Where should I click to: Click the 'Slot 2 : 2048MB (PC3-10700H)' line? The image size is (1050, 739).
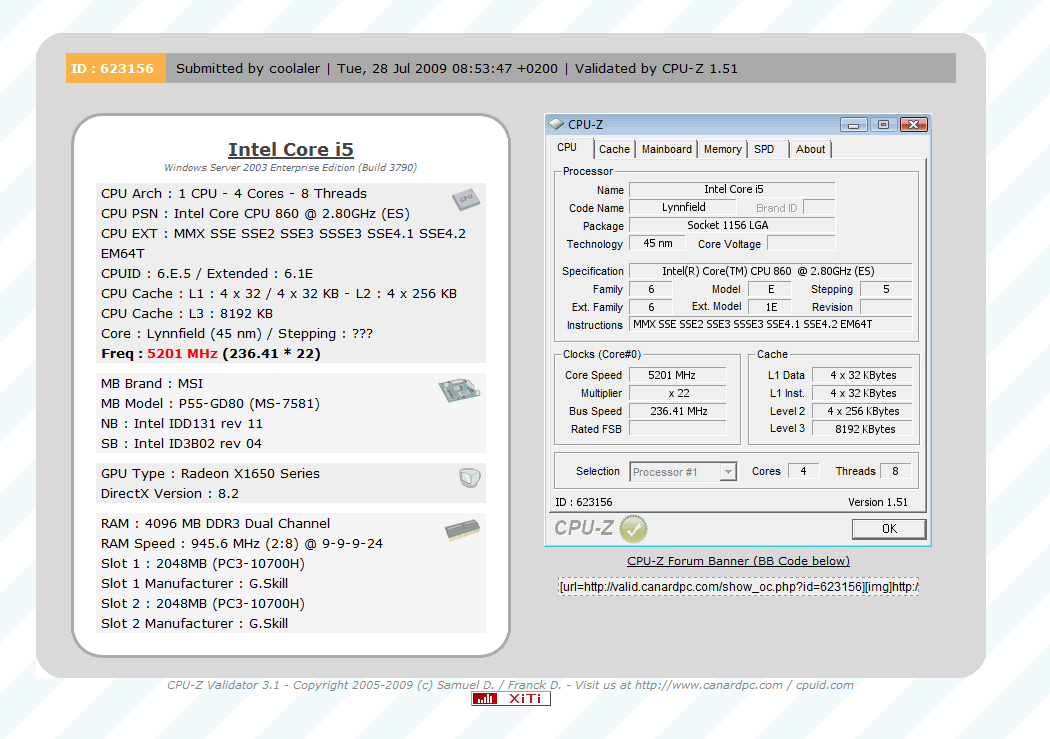(x=203, y=604)
